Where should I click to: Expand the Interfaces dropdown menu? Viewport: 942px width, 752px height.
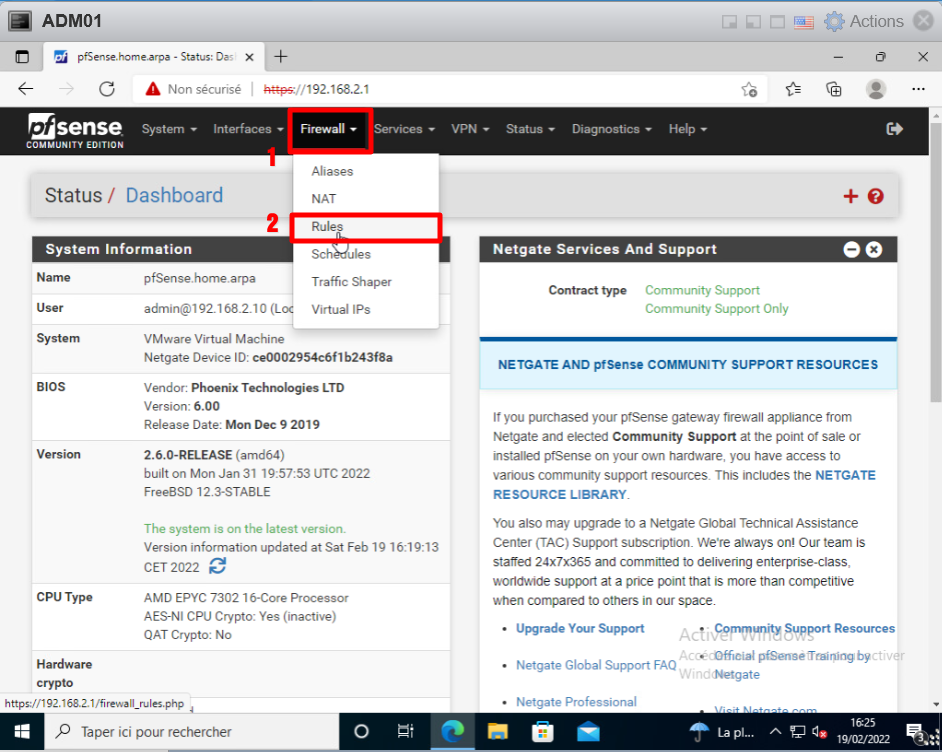(x=248, y=129)
